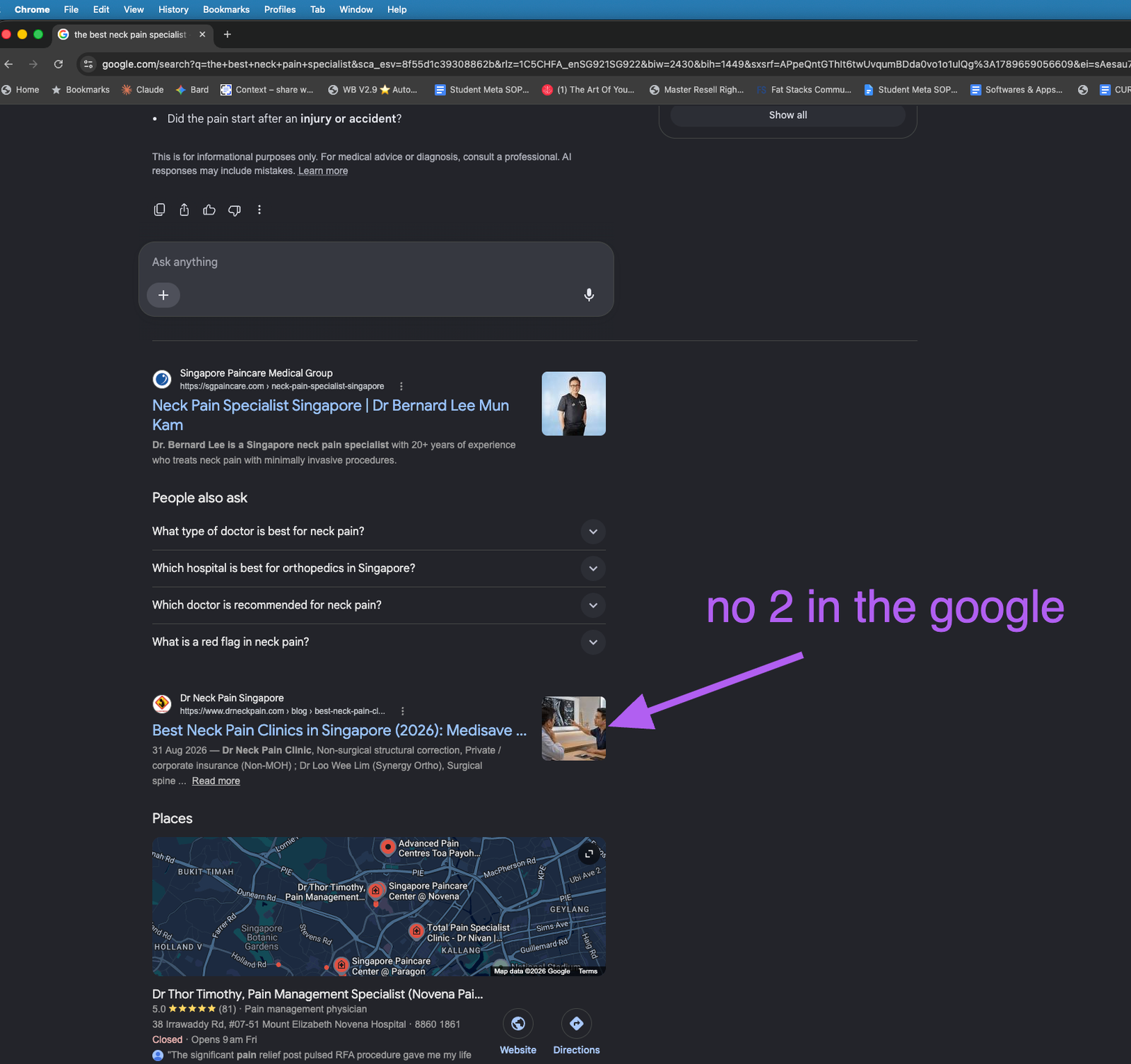1131x1064 pixels.
Task: Open options menu for Dr Neck Pain result
Action: click(x=403, y=711)
